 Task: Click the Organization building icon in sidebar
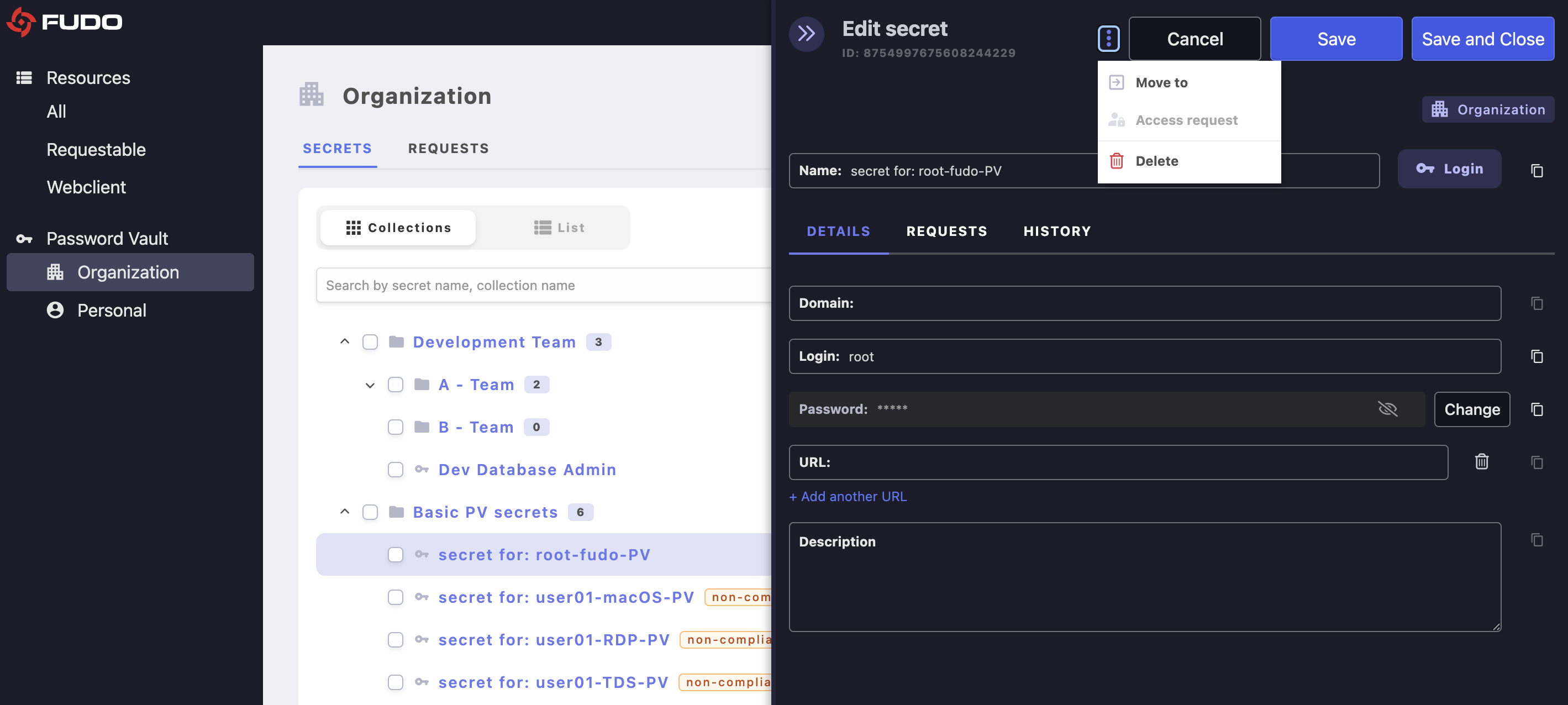[x=55, y=272]
